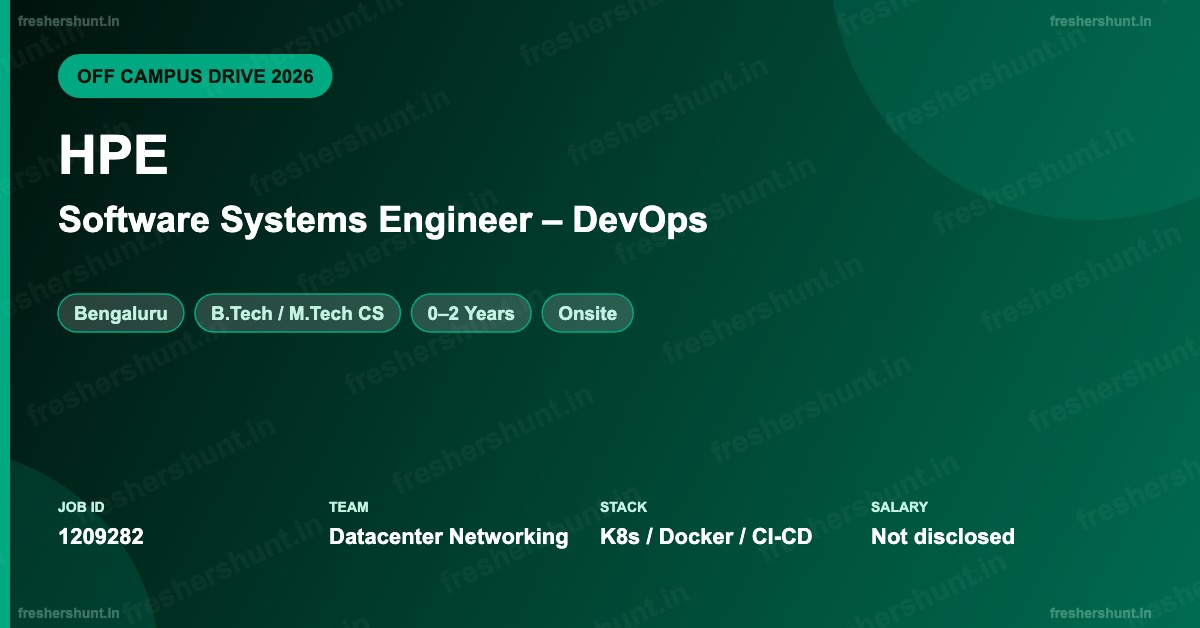The width and height of the screenshot is (1200, 628).
Task: Click the Software Systems Engineer – DevOps title
Action: click(x=383, y=220)
